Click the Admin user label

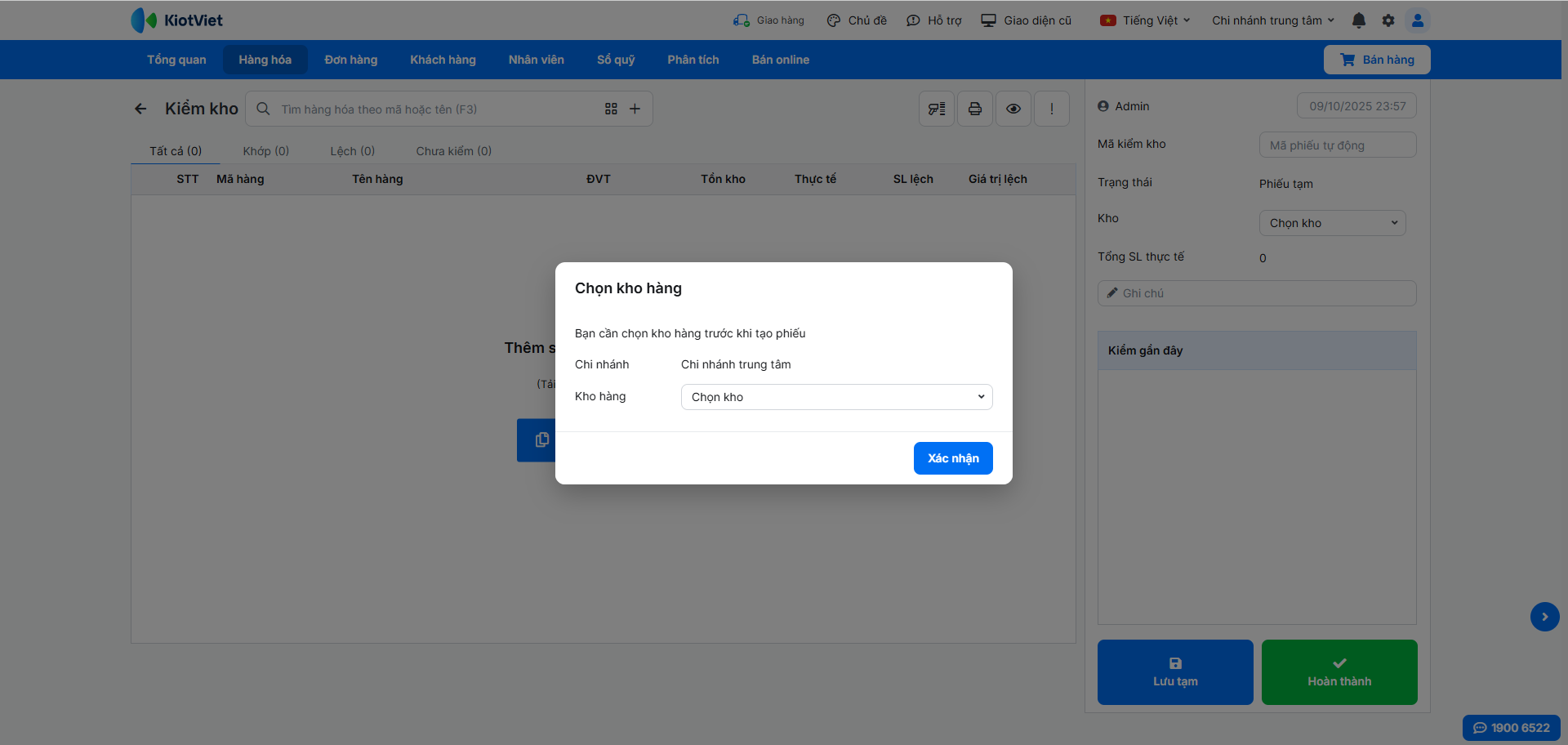pyautogui.click(x=1124, y=106)
